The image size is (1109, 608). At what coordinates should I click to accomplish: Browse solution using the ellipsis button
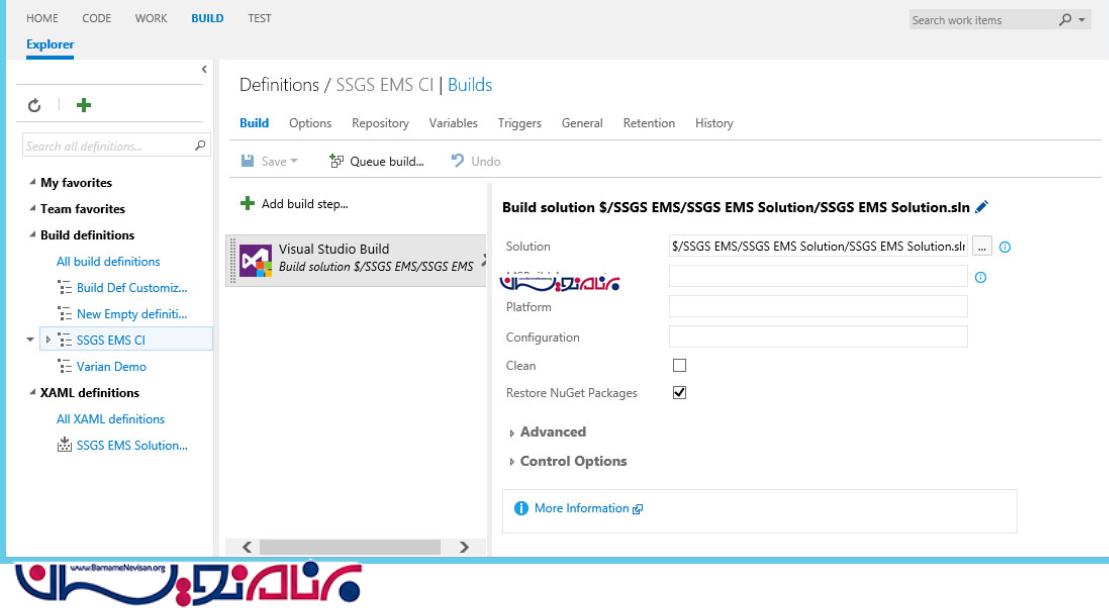coord(982,247)
